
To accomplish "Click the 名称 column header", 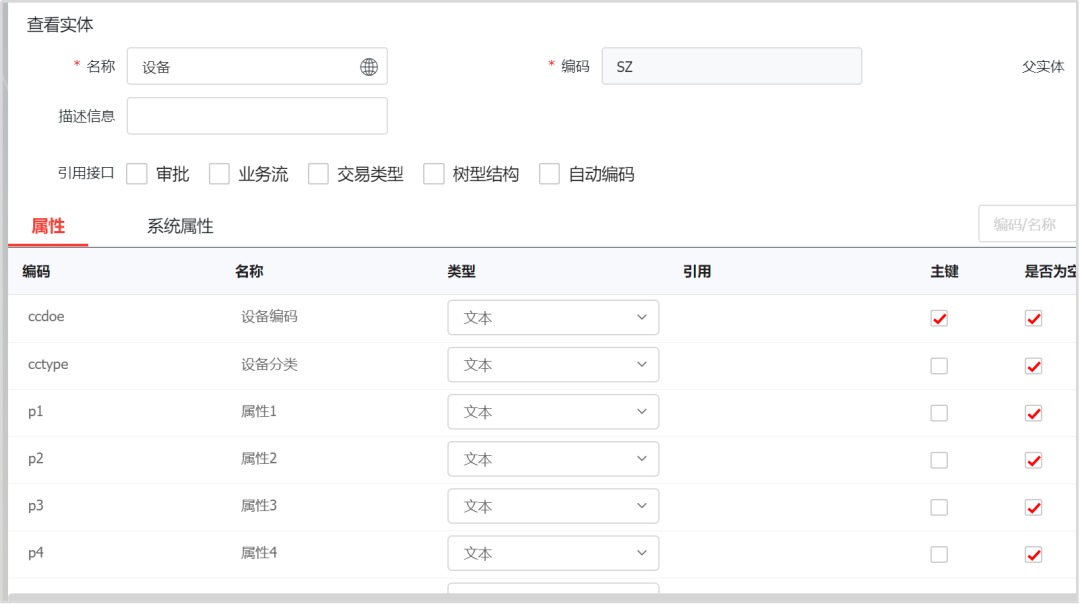I will point(249,271).
